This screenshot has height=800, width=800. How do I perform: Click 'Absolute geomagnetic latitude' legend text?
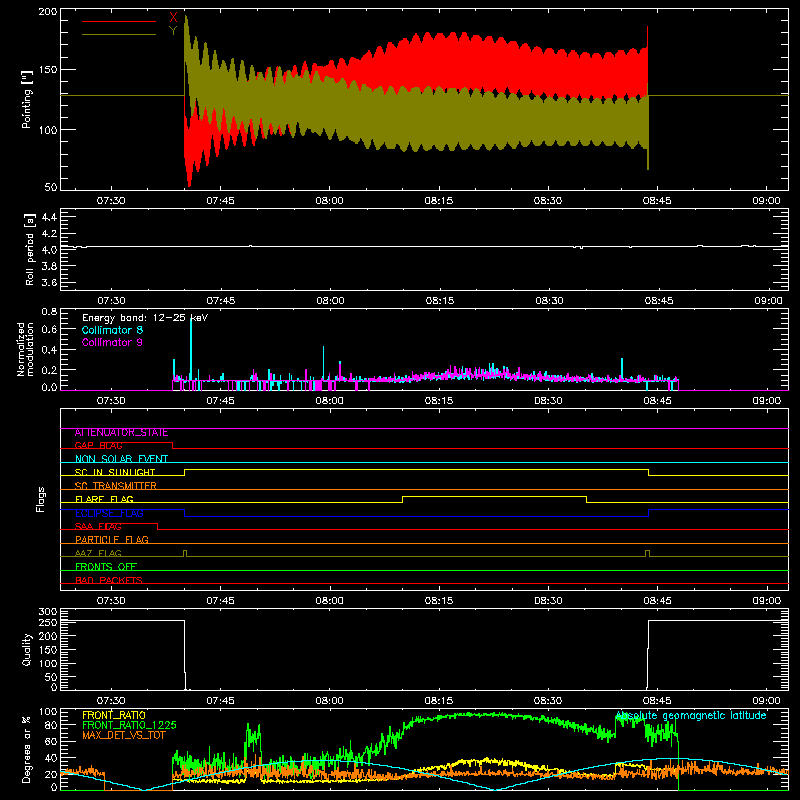[691, 716]
